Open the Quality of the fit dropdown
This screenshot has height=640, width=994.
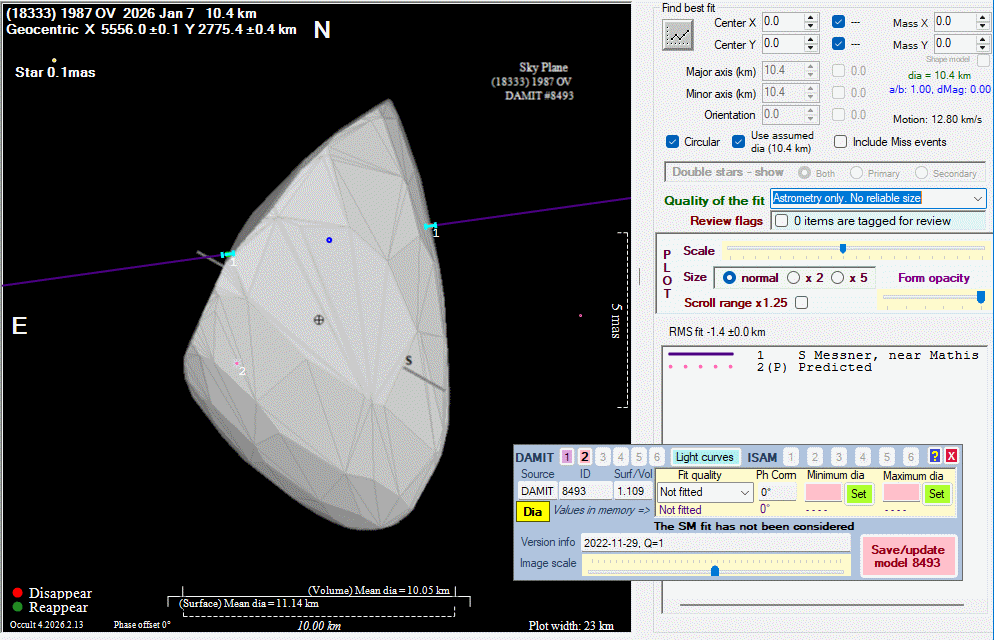(977, 199)
